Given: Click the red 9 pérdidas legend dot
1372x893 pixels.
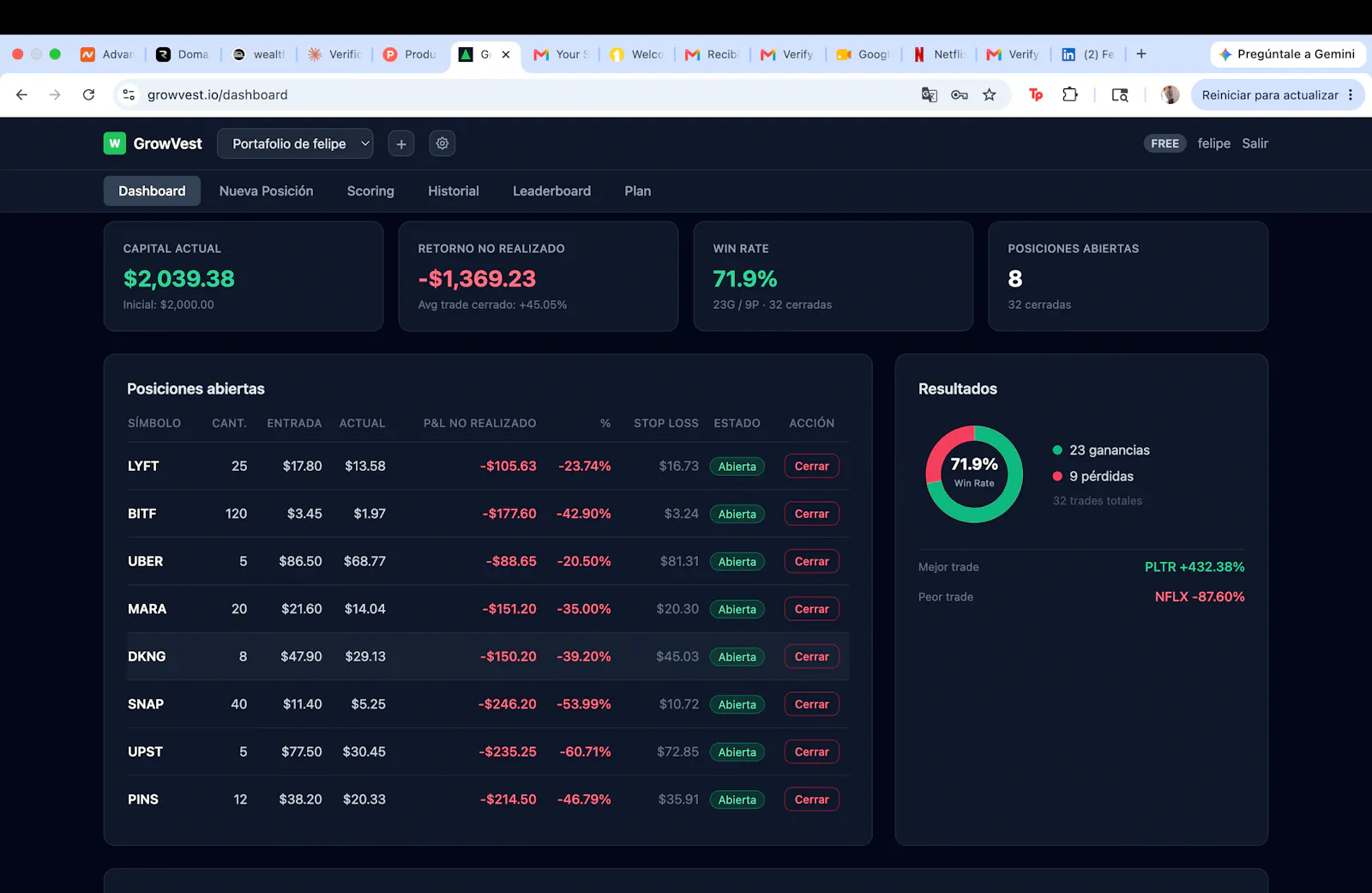Looking at the screenshot, I should (1057, 476).
